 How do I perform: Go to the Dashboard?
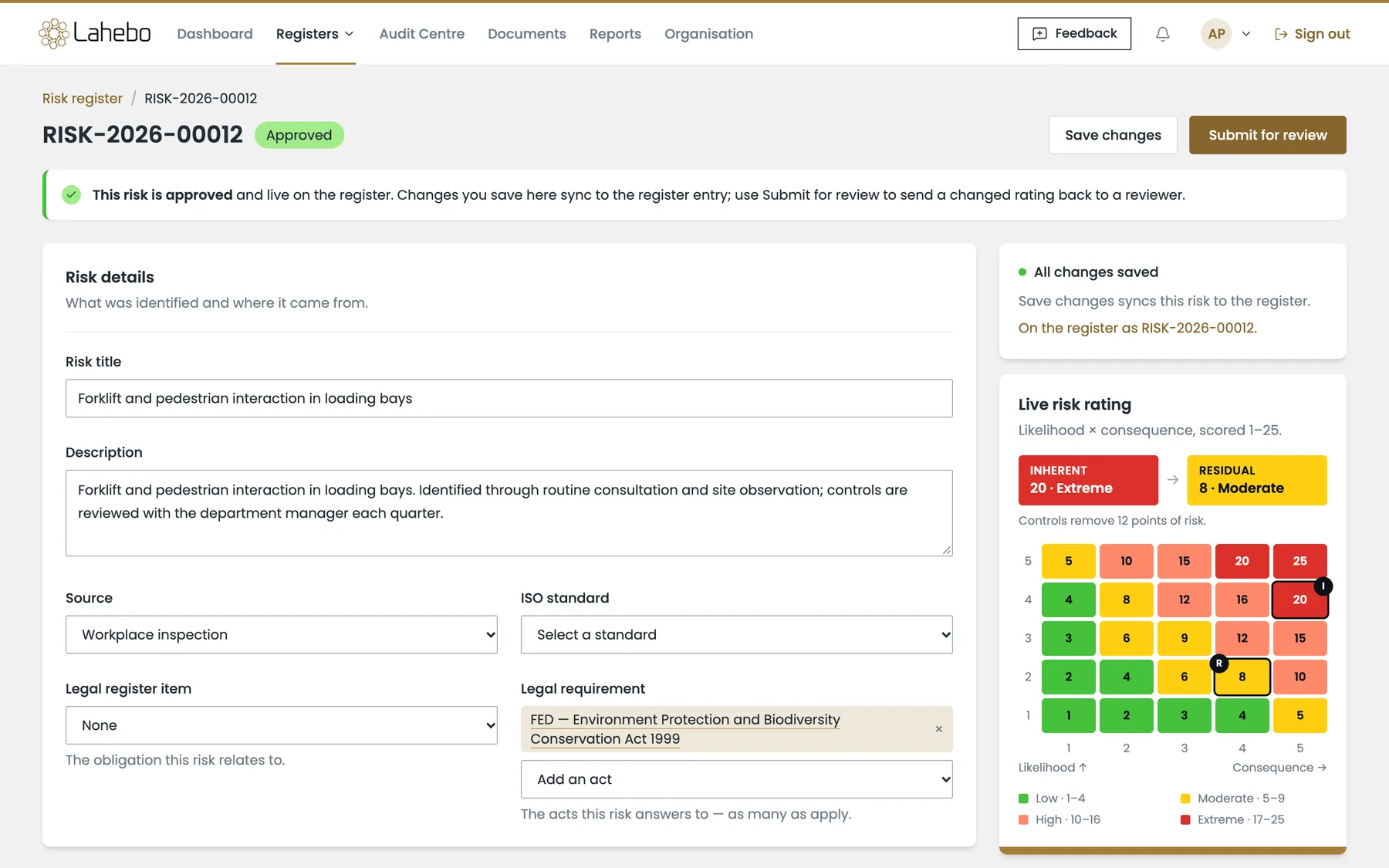point(215,34)
